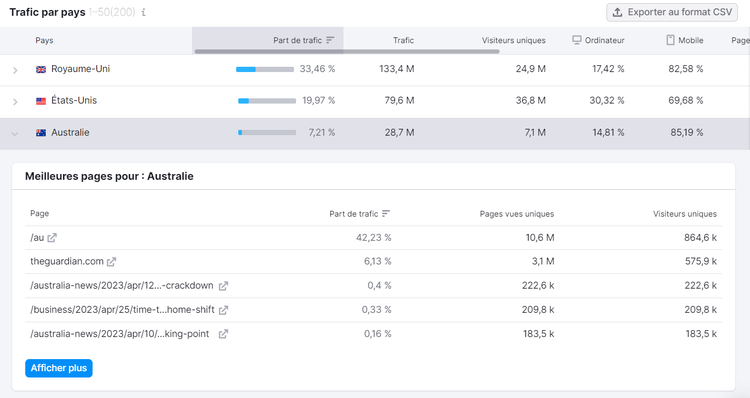Click the 19,97 % traffic share value
Screen dimensions: 750x398
coord(319,100)
